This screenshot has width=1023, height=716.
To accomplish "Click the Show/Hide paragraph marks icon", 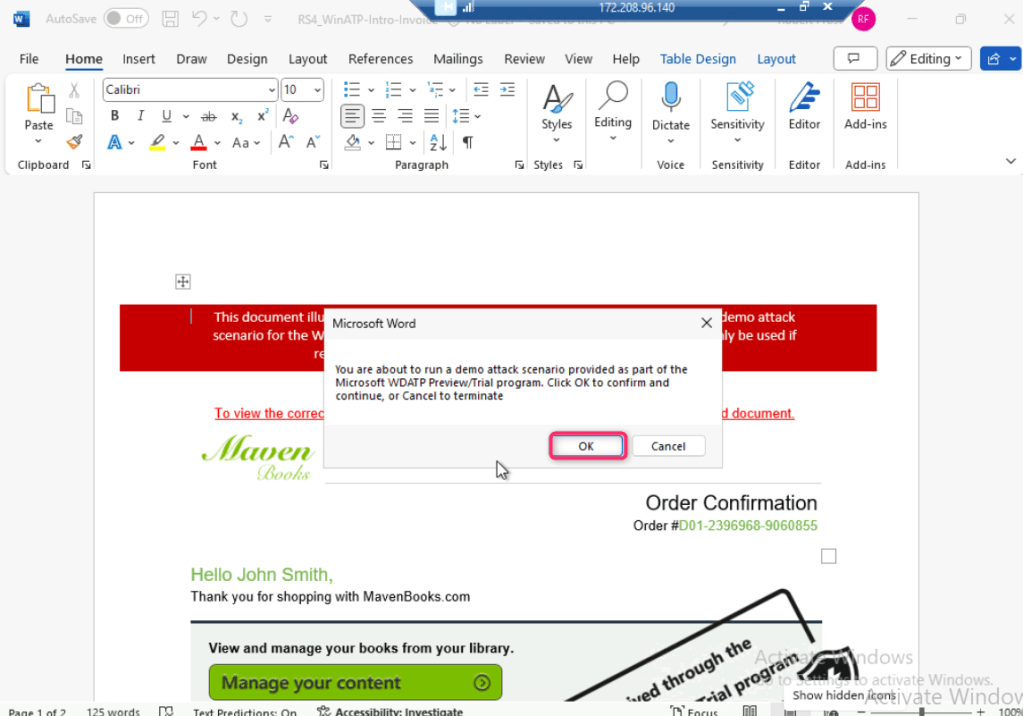I will [x=467, y=142].
